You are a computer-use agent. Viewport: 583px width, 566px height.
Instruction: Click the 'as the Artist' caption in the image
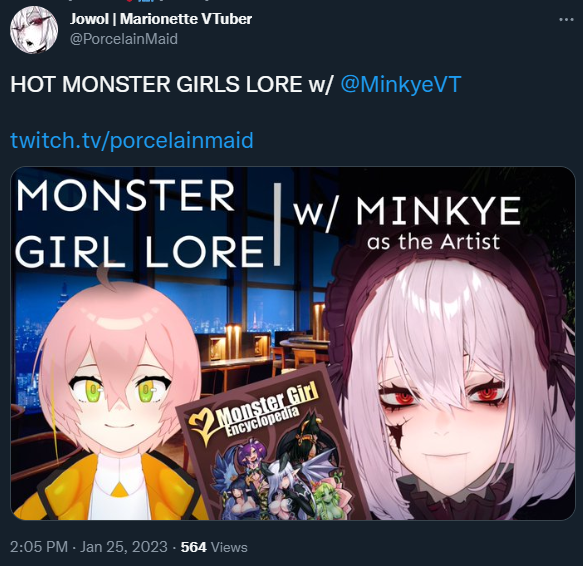pyautogui.click(x=434, y=242)
